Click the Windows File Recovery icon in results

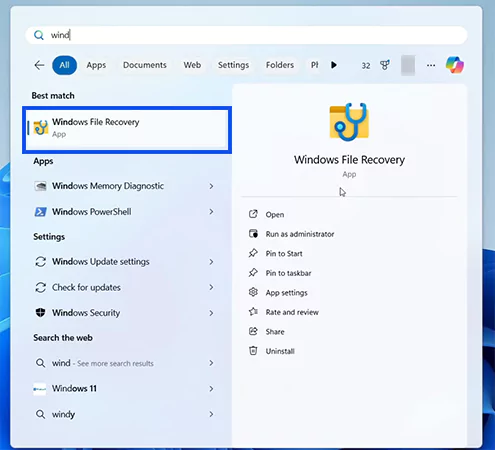click(41, 128)
